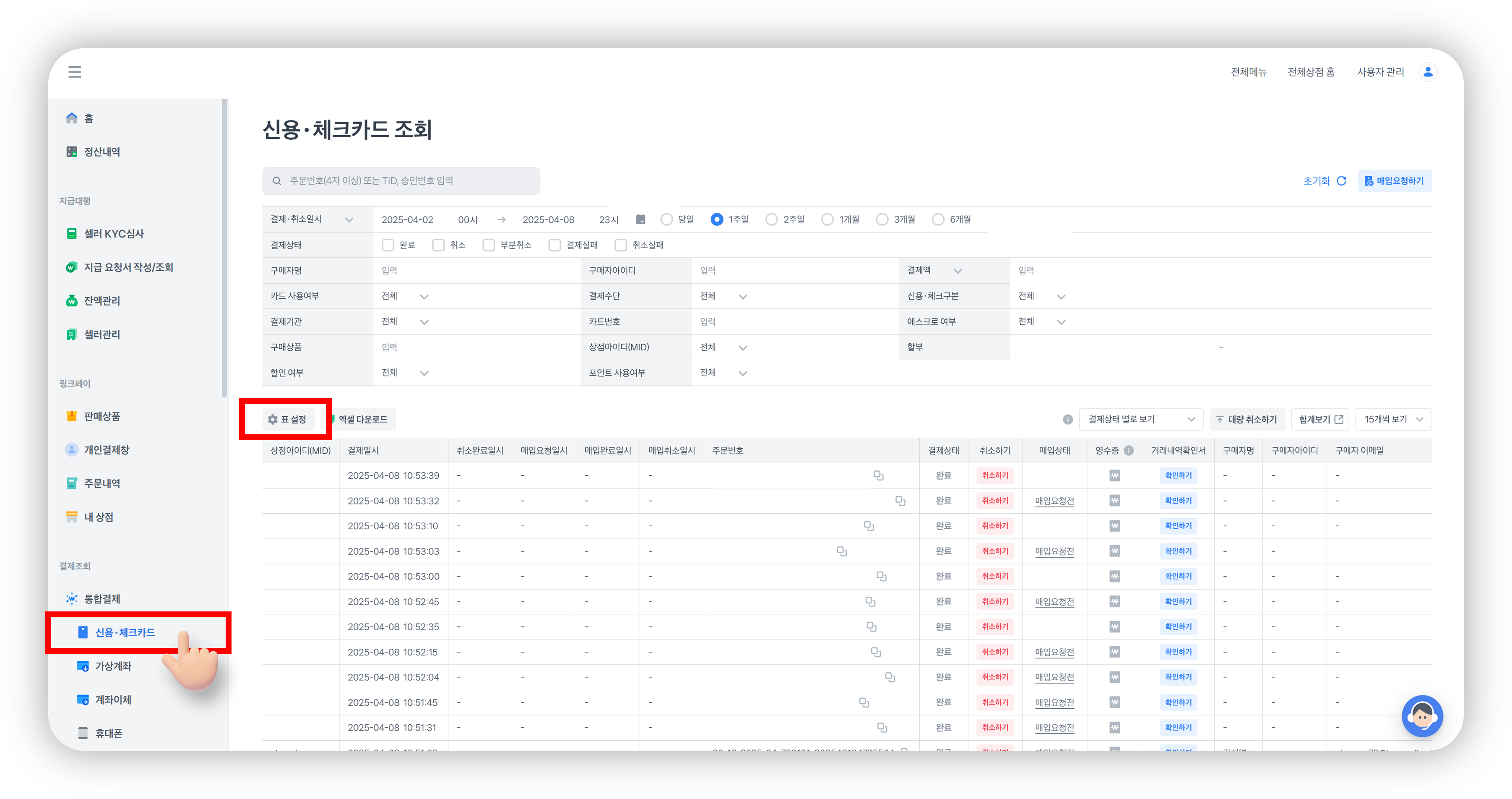Open 가상계좌 in the sidebar menu
This screenshot has height=799, width=1512.
(x=113, y=666)
